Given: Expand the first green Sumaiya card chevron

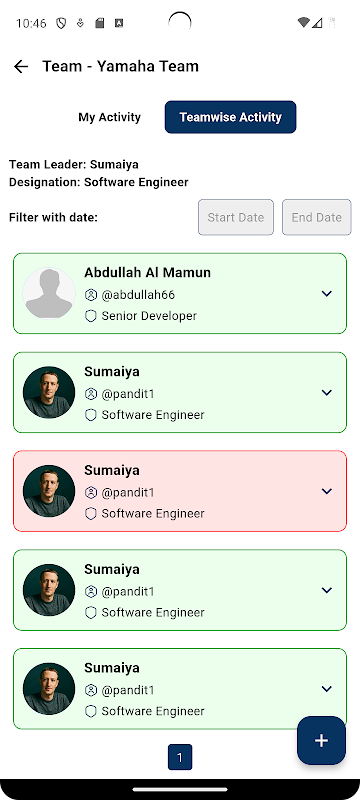Looking at the screenshot, I should click(x=327, y=392).
